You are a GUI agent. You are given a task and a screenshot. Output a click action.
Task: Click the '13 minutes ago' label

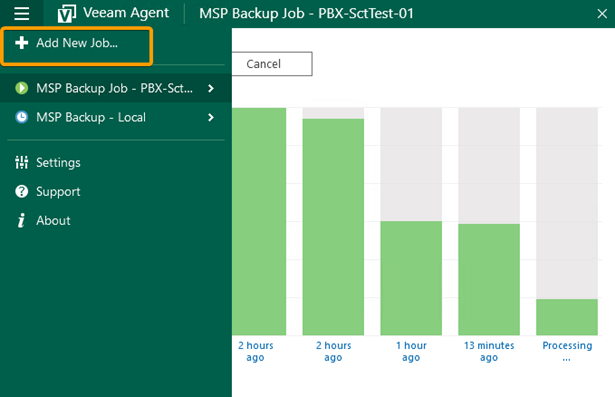(x=489, y=351)
